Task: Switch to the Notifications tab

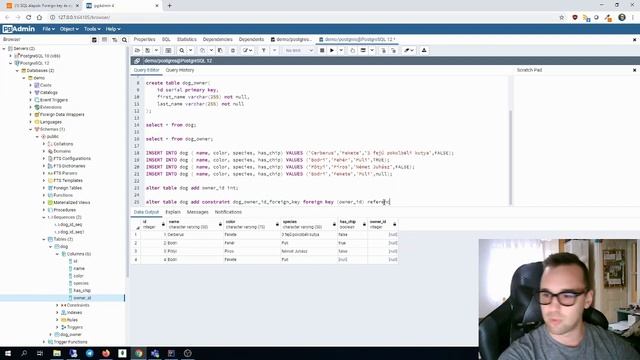Action: tap(228, 212)
